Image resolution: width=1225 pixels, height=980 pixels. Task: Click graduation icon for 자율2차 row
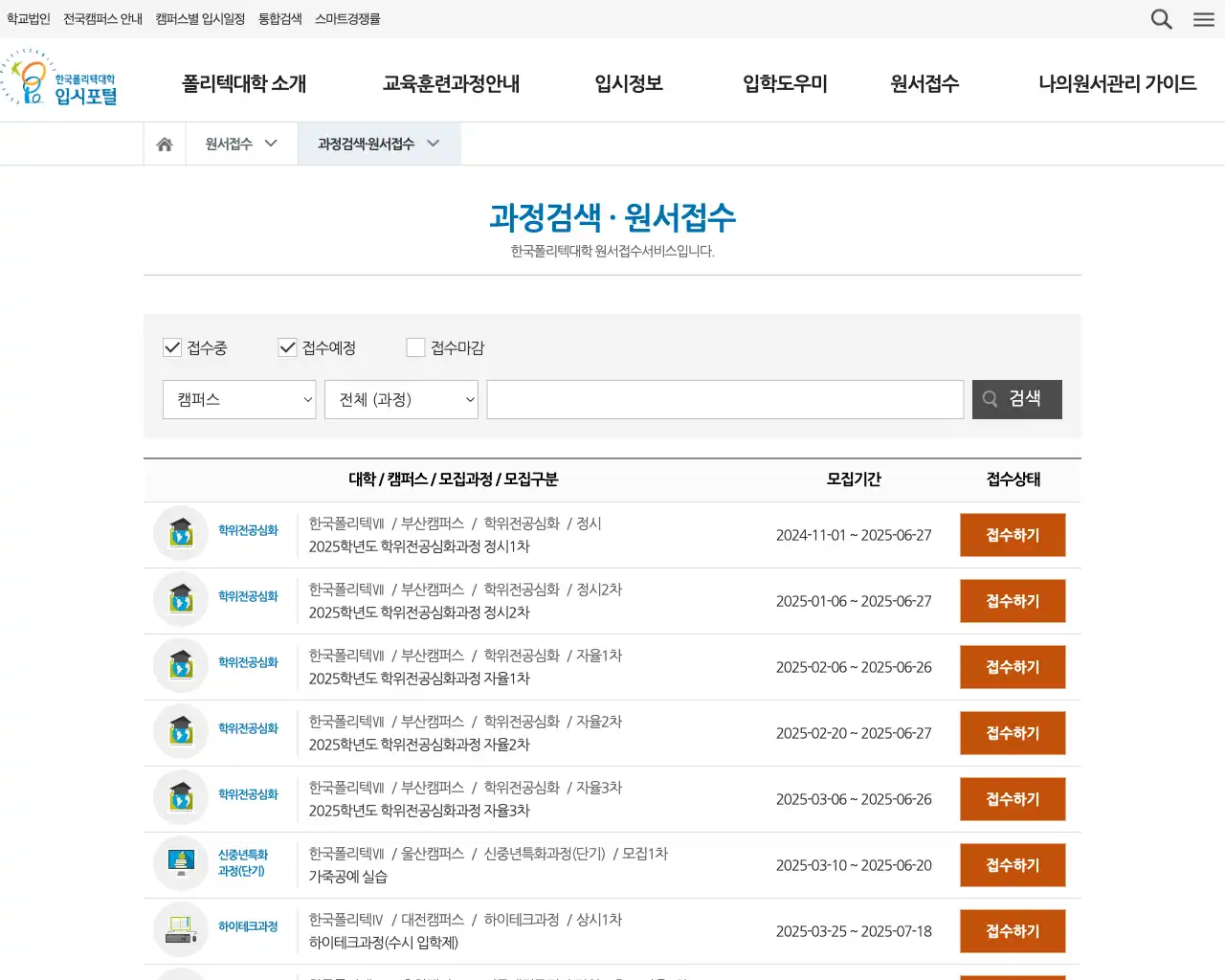(181, 731)
